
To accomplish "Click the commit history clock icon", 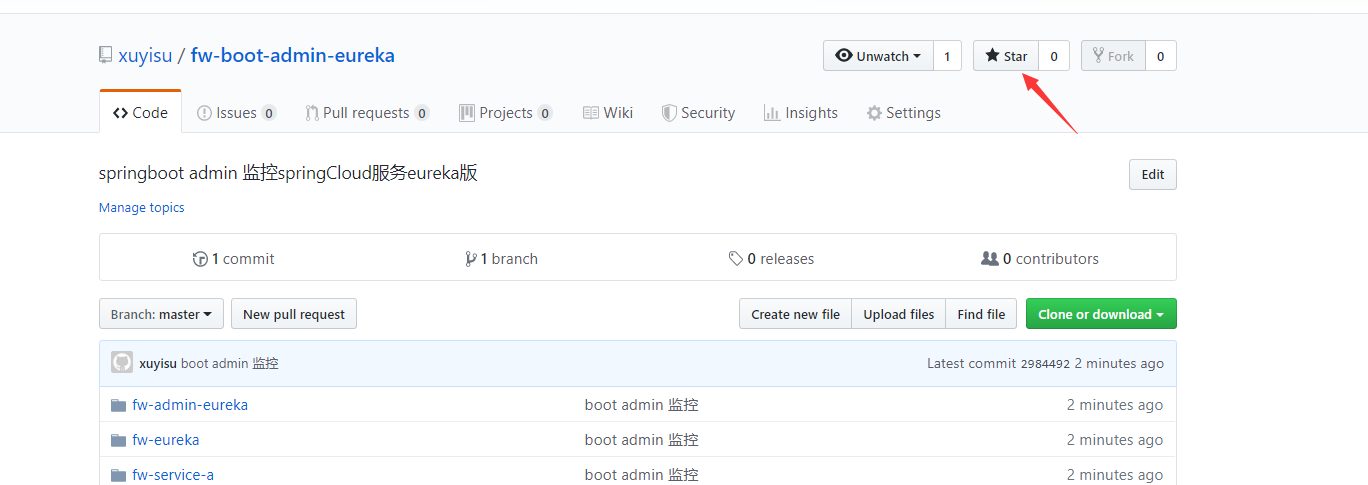I will 200,259.
